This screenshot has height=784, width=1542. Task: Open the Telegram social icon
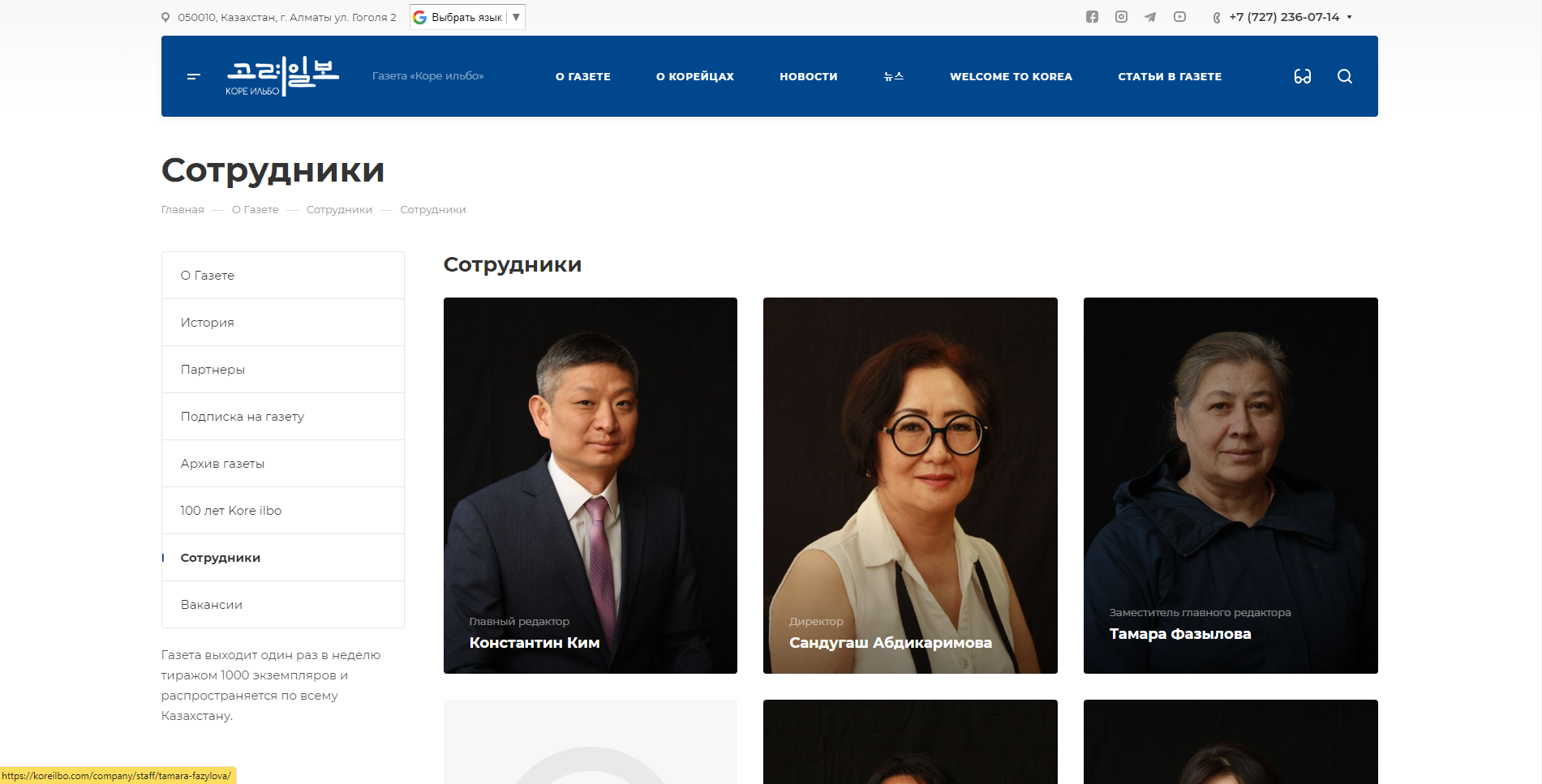click(1150, 17)
